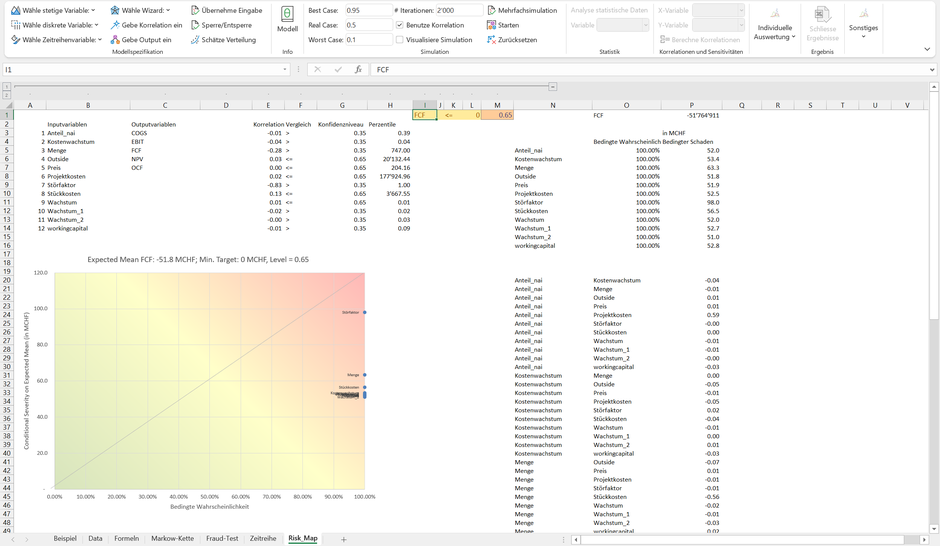Click the Menge data point in chart
940x546 pixels.
click(x=364, y=375)
